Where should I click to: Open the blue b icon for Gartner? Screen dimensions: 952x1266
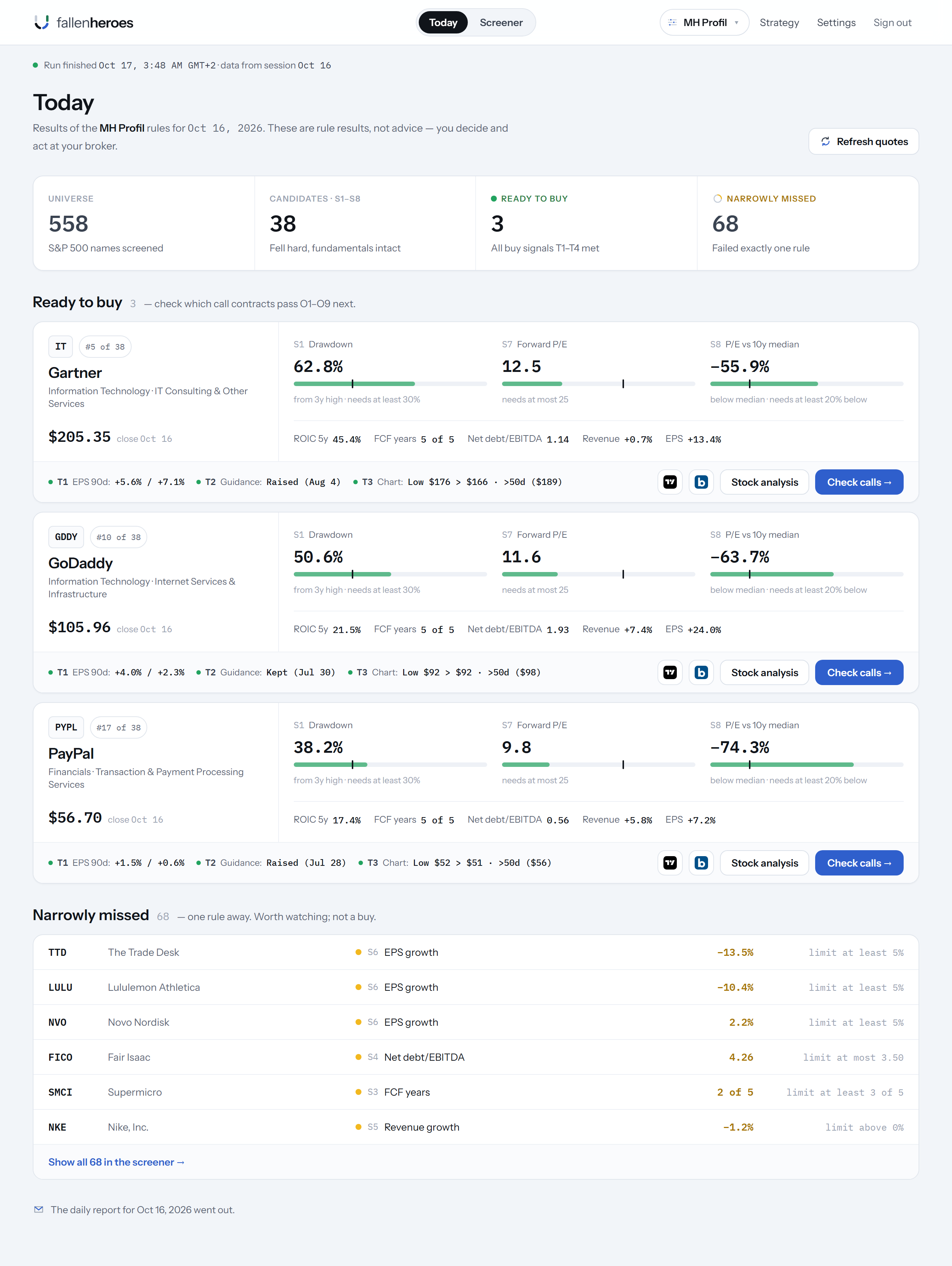pos(701,482)
